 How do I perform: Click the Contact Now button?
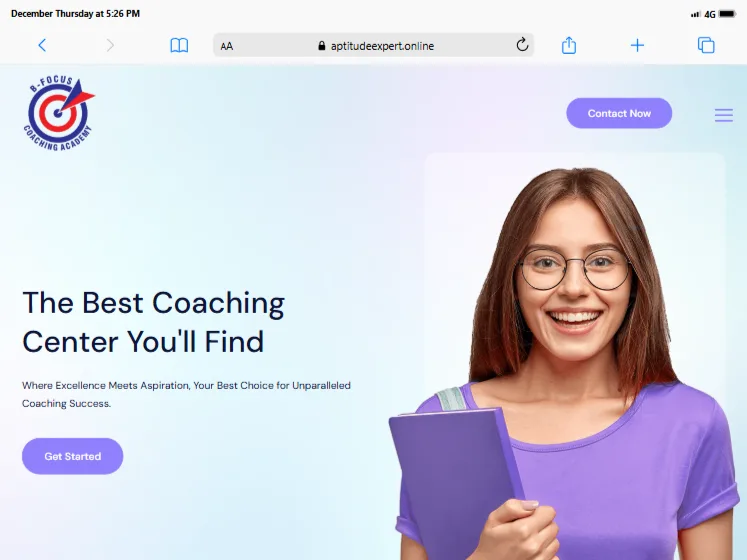(x=619, y=113)
